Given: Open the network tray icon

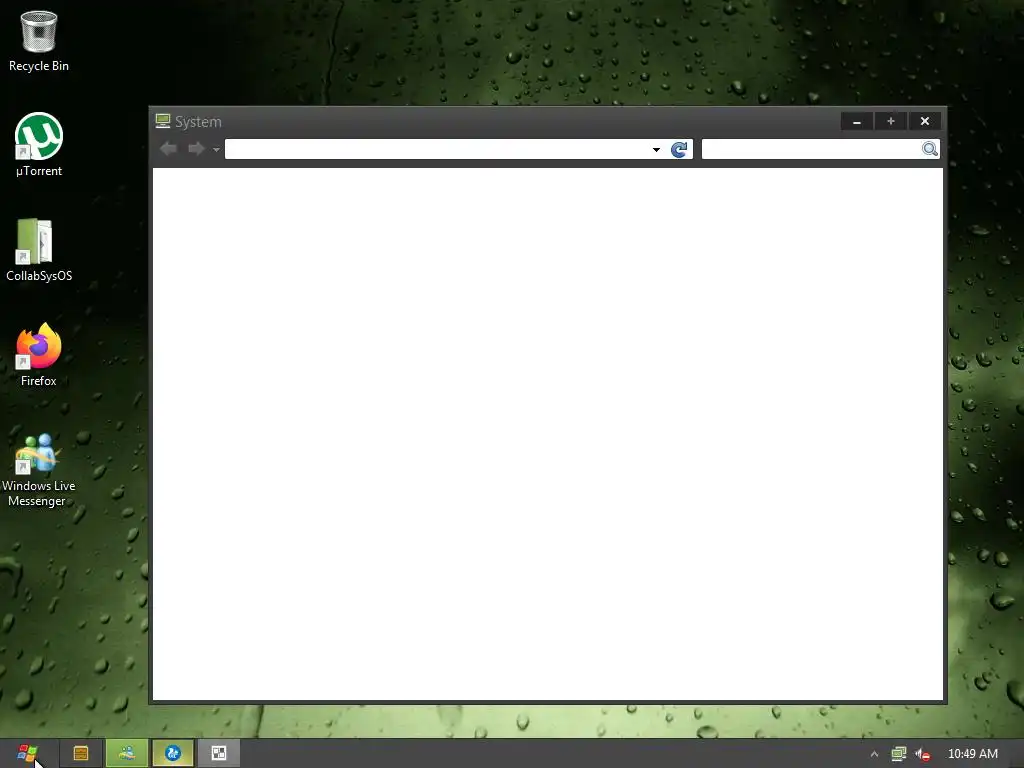Looking at the screenshot, I should pos(899,754).
